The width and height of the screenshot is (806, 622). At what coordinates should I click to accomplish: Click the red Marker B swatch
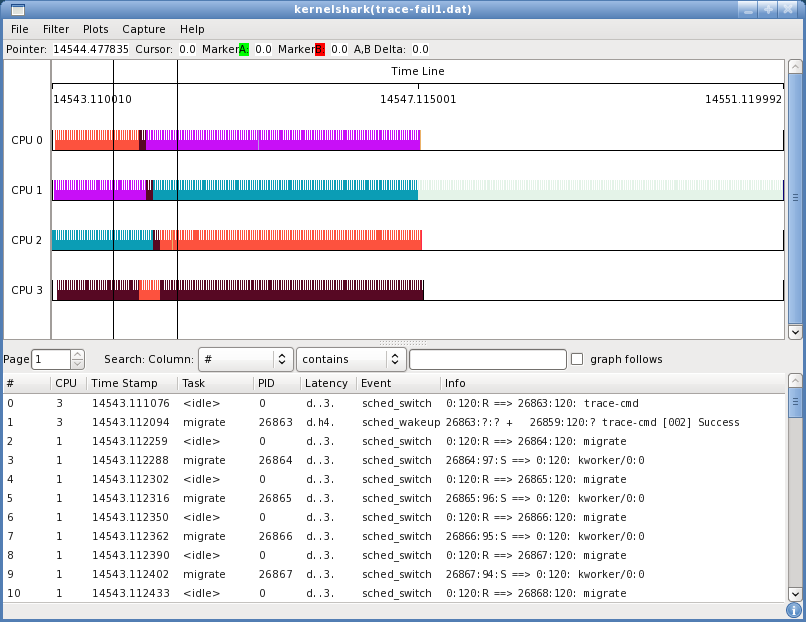[320, 49]
